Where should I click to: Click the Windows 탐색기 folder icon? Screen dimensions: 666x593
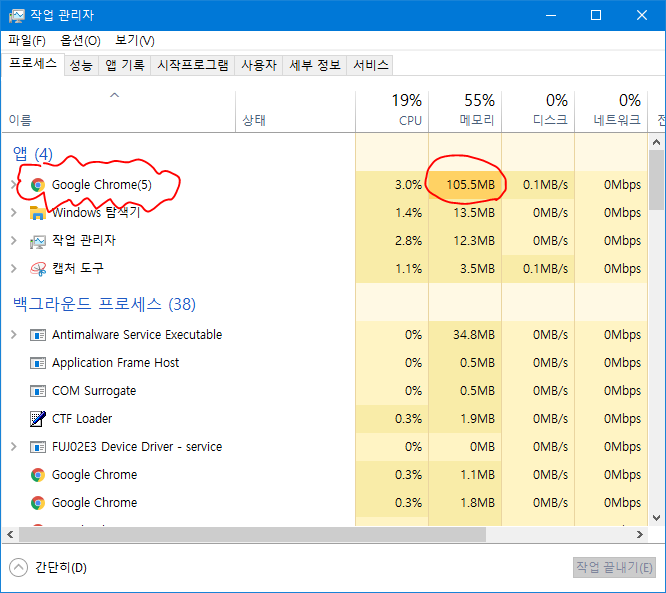[38, 212]
